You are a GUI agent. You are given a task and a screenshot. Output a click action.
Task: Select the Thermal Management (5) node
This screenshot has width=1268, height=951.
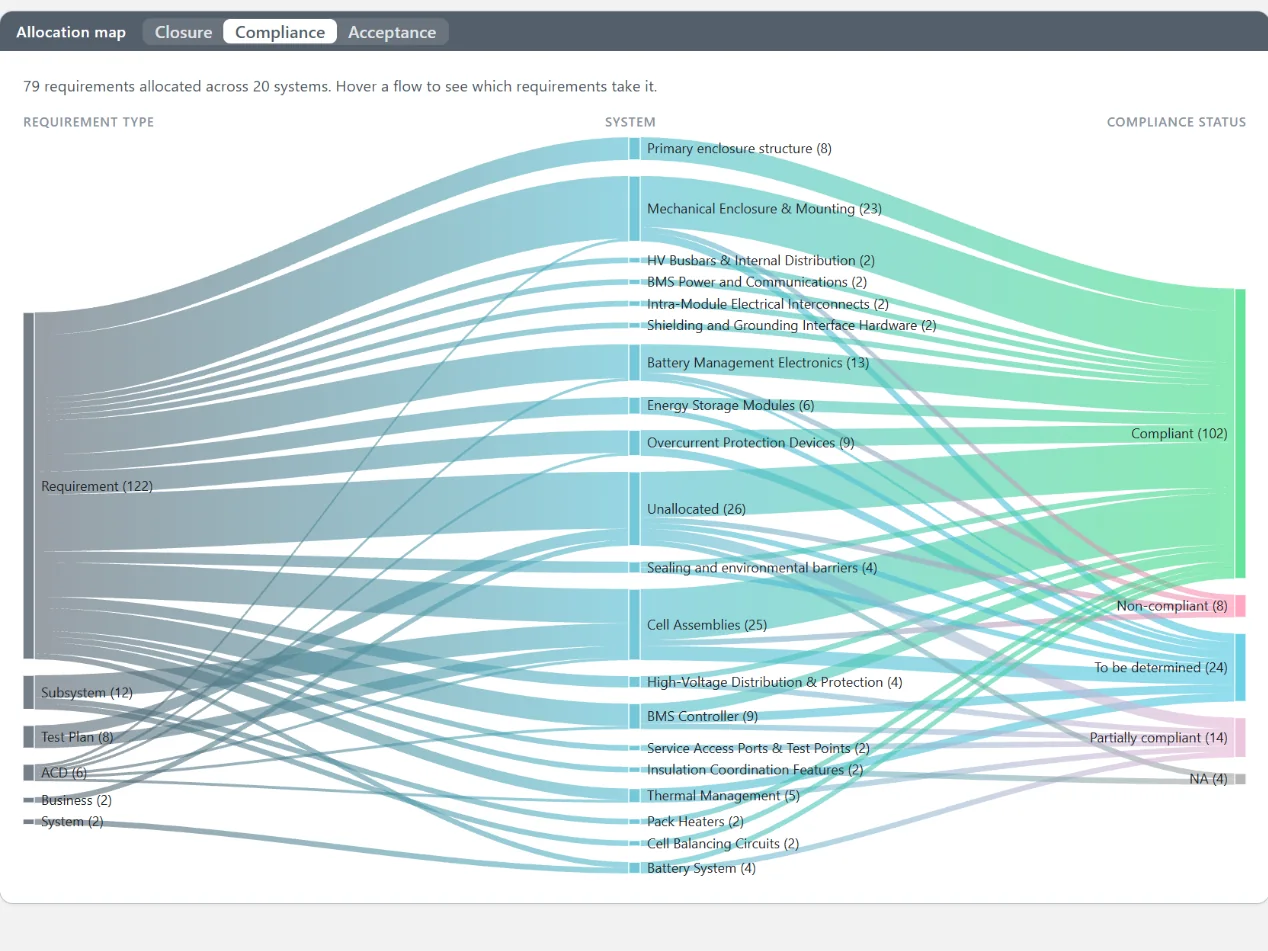coord(723,796)
